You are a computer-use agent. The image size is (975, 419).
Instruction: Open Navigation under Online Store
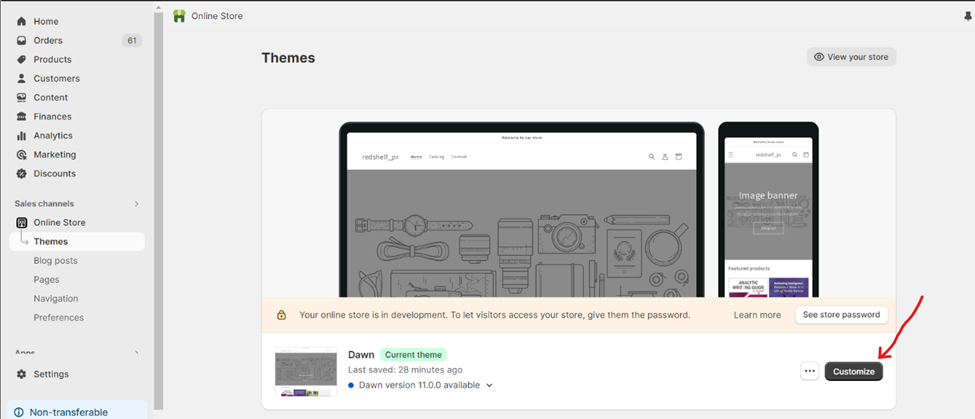click(x=55, y=298)
